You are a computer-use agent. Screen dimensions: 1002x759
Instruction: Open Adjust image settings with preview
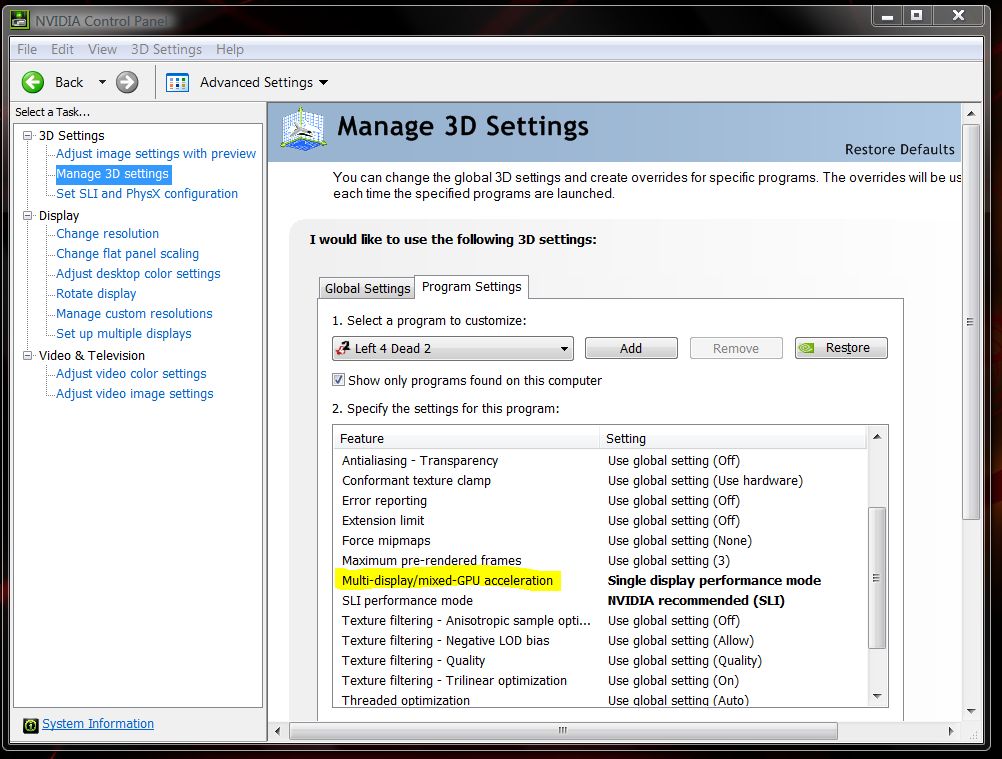point(156,154)
